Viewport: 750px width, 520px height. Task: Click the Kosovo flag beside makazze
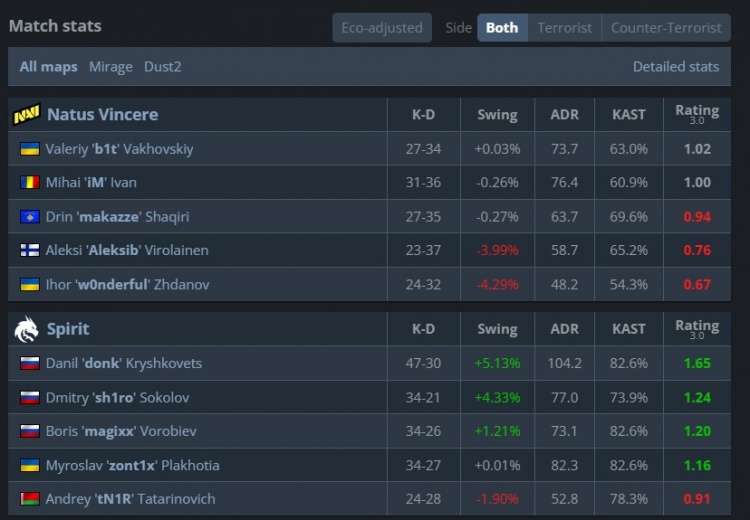click(29, 217)
